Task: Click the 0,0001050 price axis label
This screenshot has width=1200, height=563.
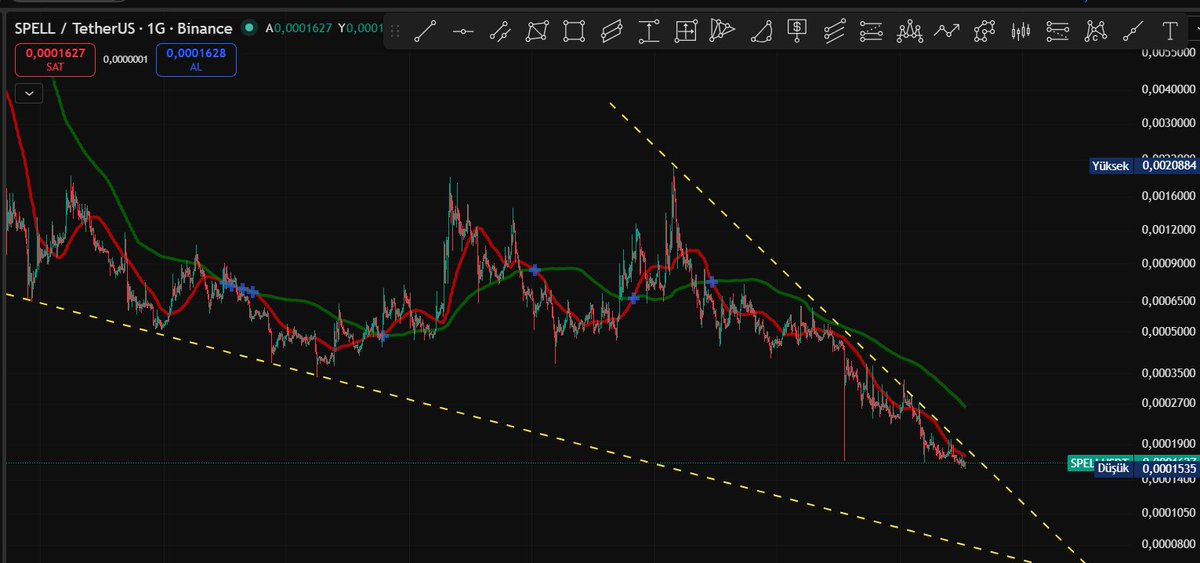Action: click(1168, 513)
